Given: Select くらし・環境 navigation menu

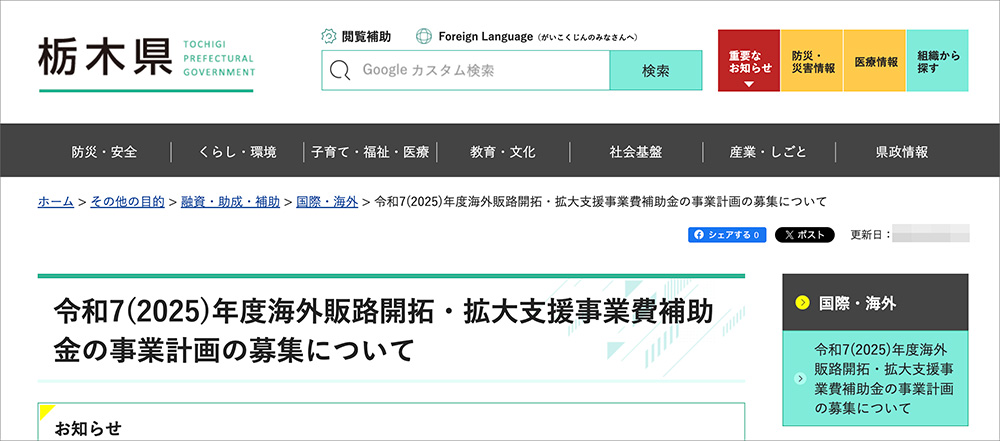Looking at the screenshot, I should 237,153.
